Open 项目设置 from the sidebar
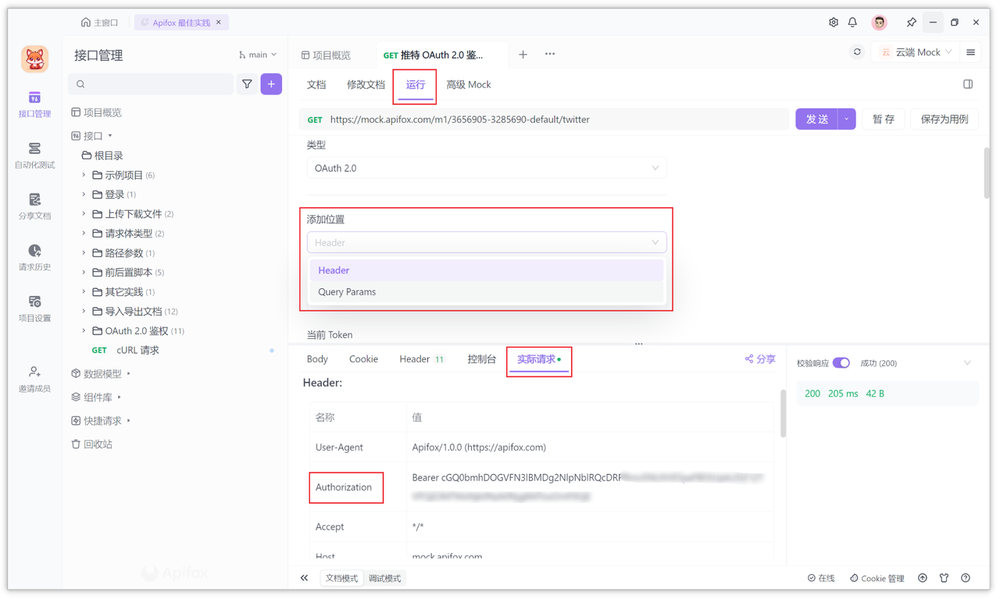 (33, 305)
